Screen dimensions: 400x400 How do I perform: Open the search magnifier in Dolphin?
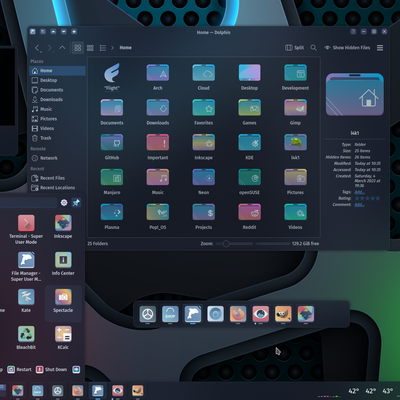314,48
